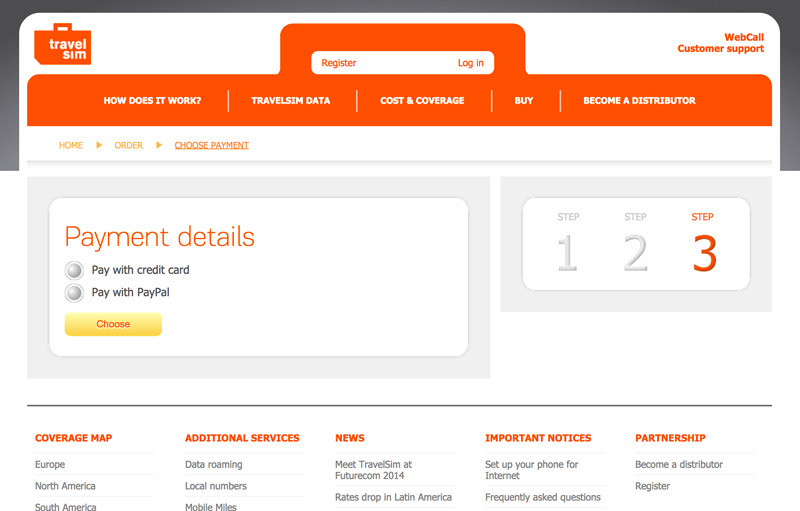Select the Buy menu item

[523, 100]
